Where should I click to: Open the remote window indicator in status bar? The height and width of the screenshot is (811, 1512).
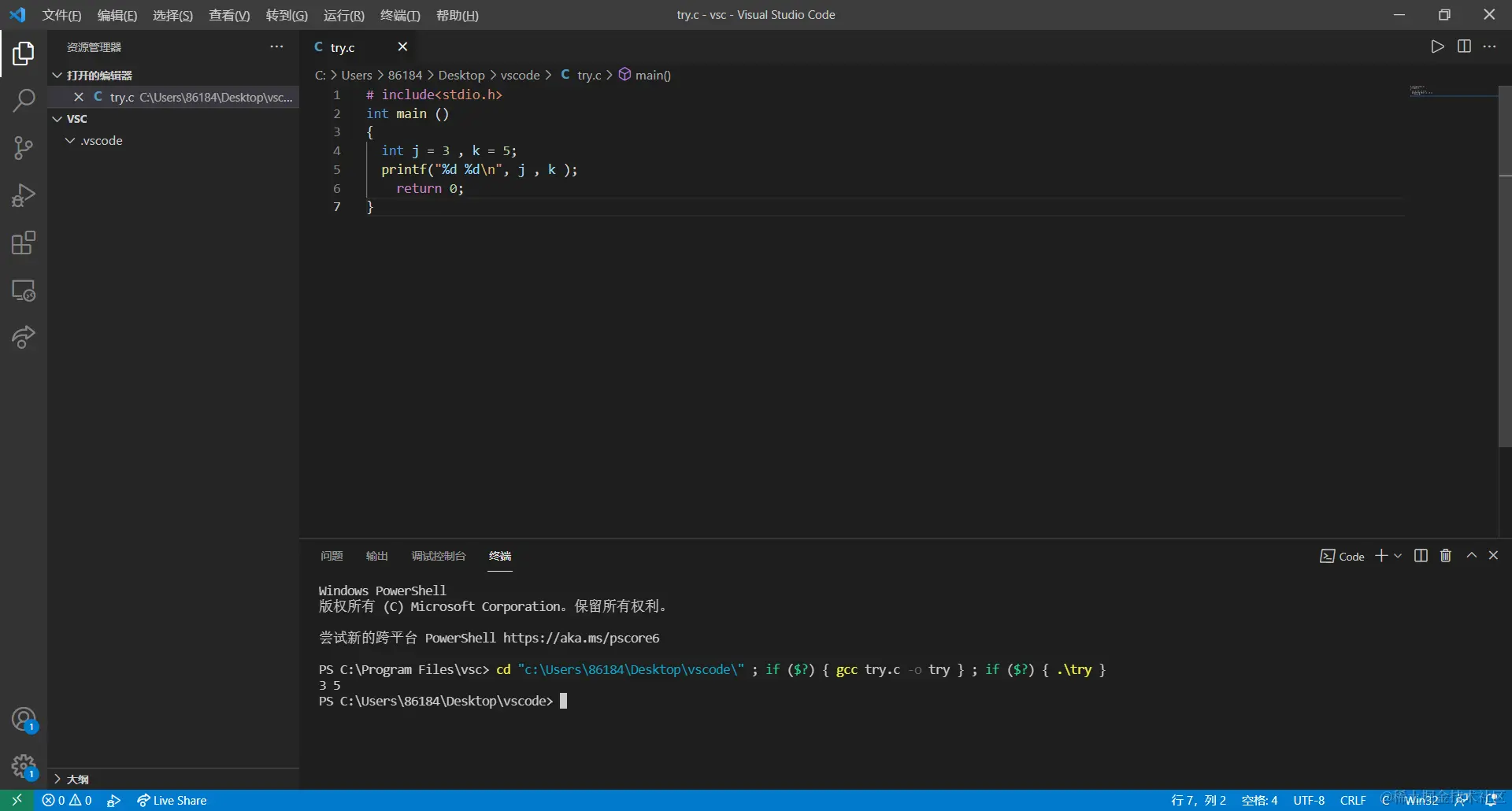(x=17, y=800)
